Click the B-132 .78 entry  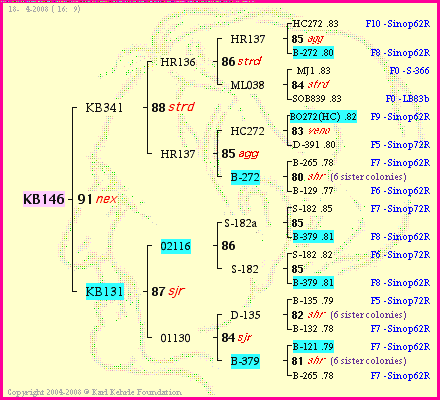tap(313, 329)
